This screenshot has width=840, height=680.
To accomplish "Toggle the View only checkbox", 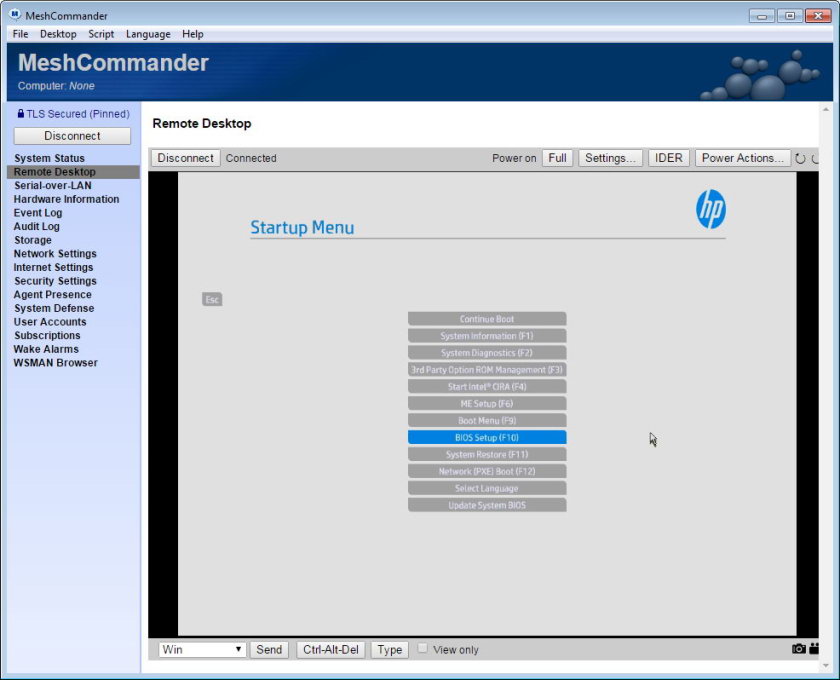I will click(423, 649).
